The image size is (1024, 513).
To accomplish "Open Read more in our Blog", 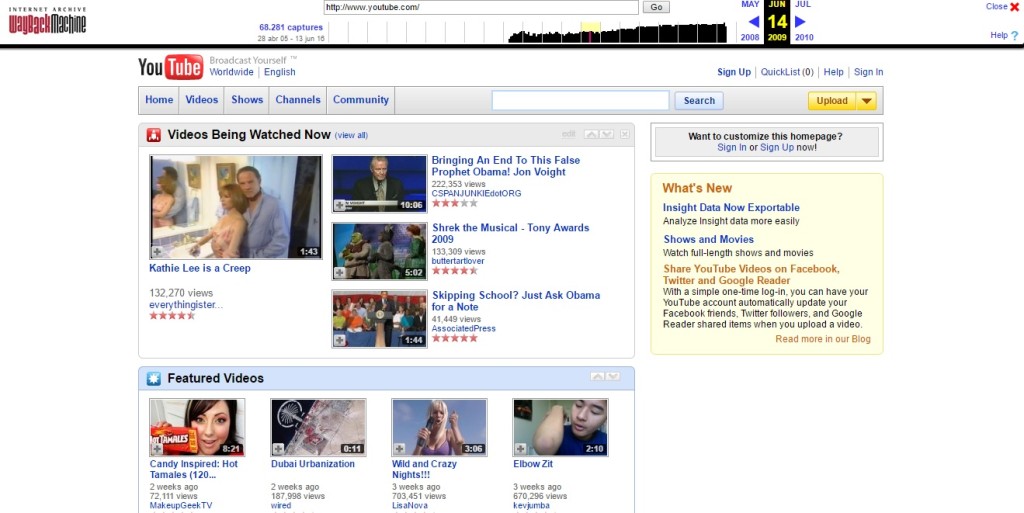I will (823, 339).
